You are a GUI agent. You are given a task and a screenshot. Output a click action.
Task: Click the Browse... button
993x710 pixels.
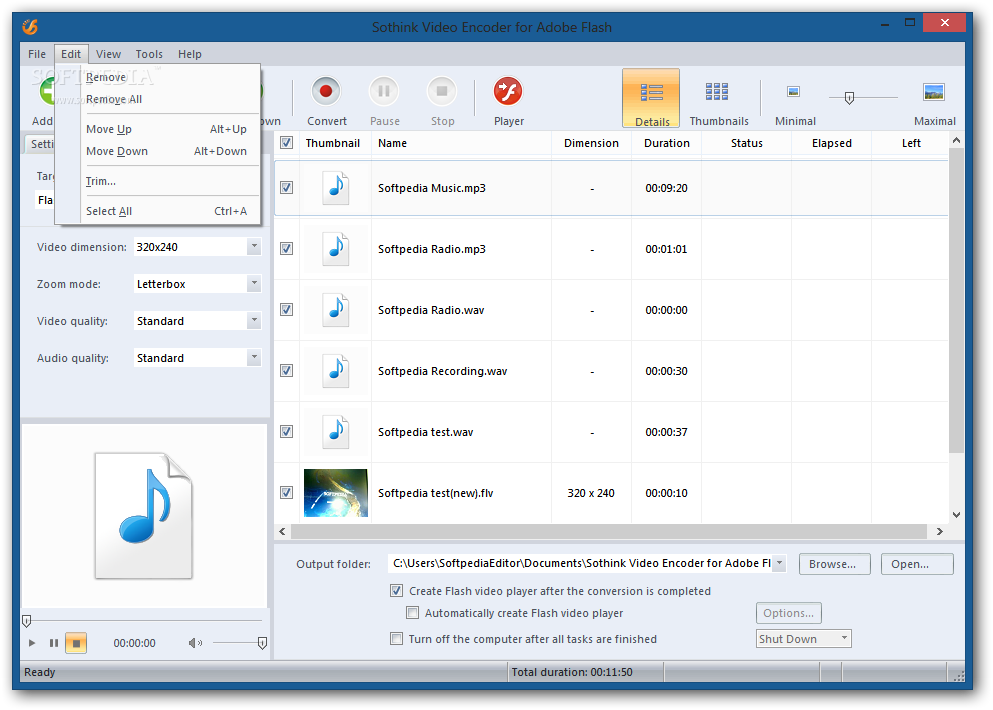point(835,564)
